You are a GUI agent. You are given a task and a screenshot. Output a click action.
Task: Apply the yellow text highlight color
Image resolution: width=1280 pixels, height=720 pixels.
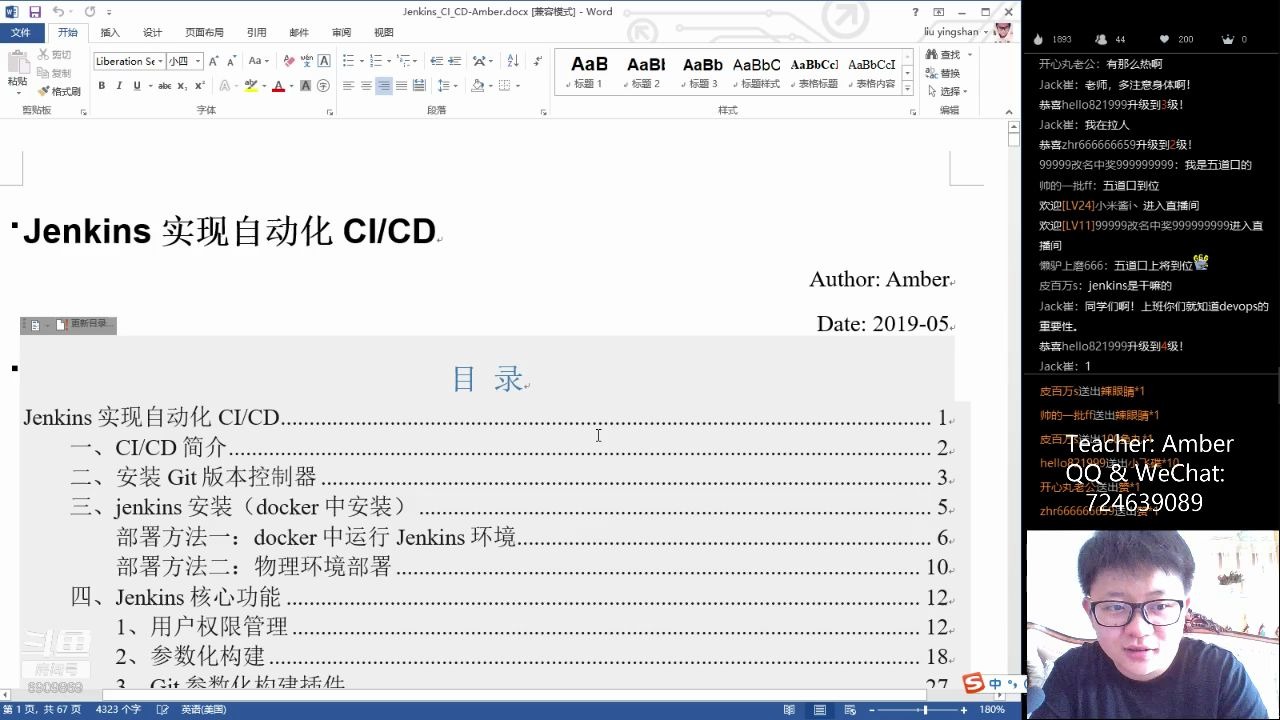click(251, 86)
